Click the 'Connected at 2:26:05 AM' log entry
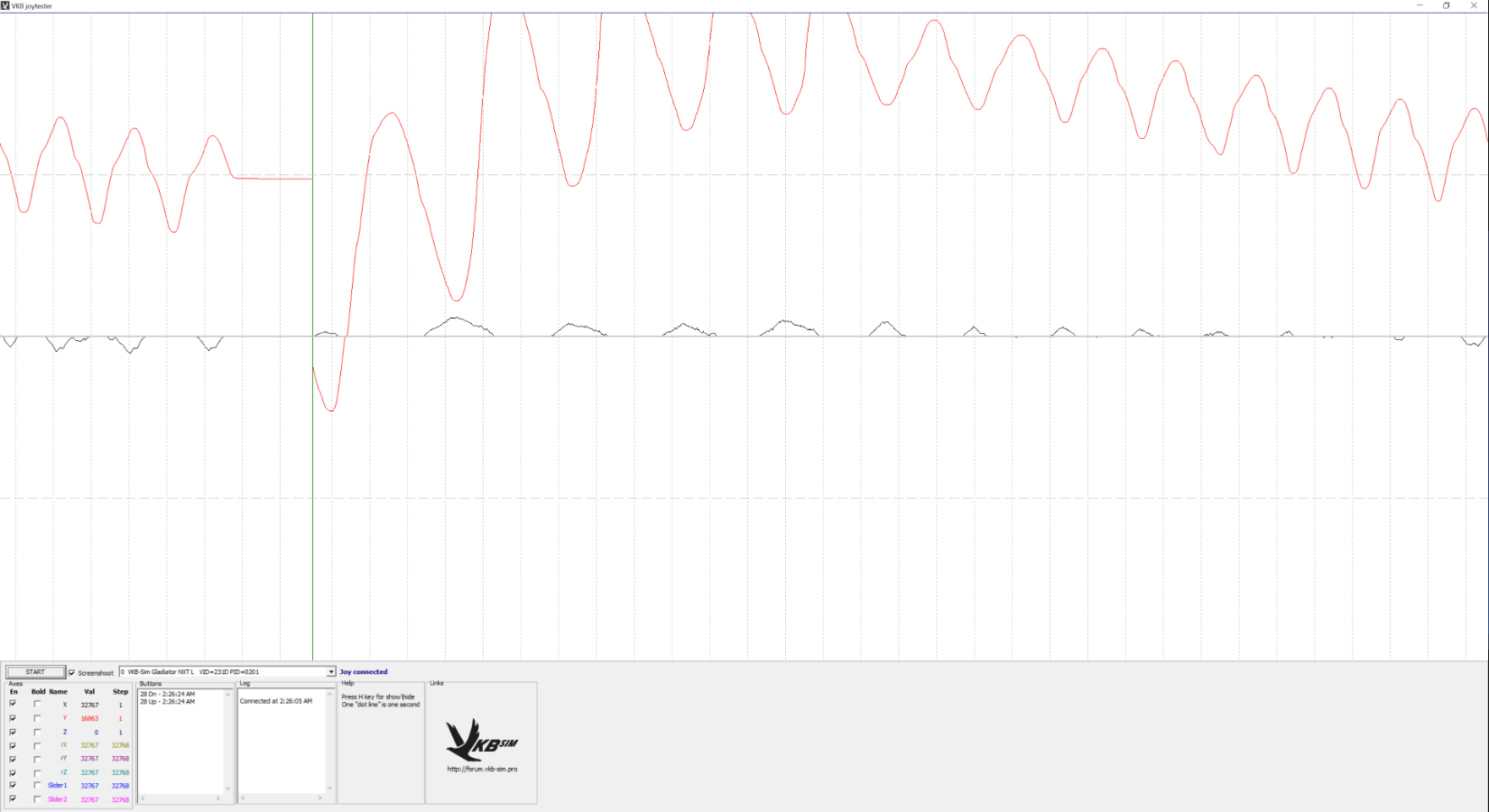 tap(276, 701)
